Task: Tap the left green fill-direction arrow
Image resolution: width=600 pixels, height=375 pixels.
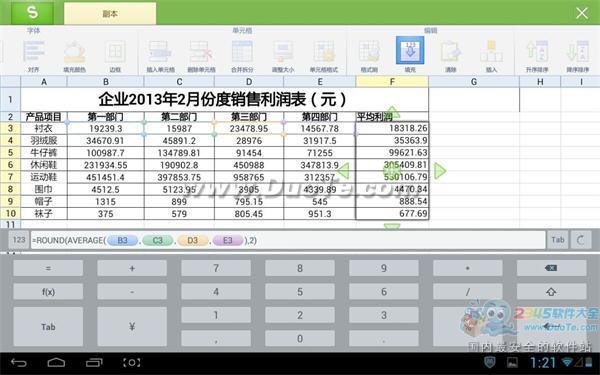Action: tap(344, 171)
